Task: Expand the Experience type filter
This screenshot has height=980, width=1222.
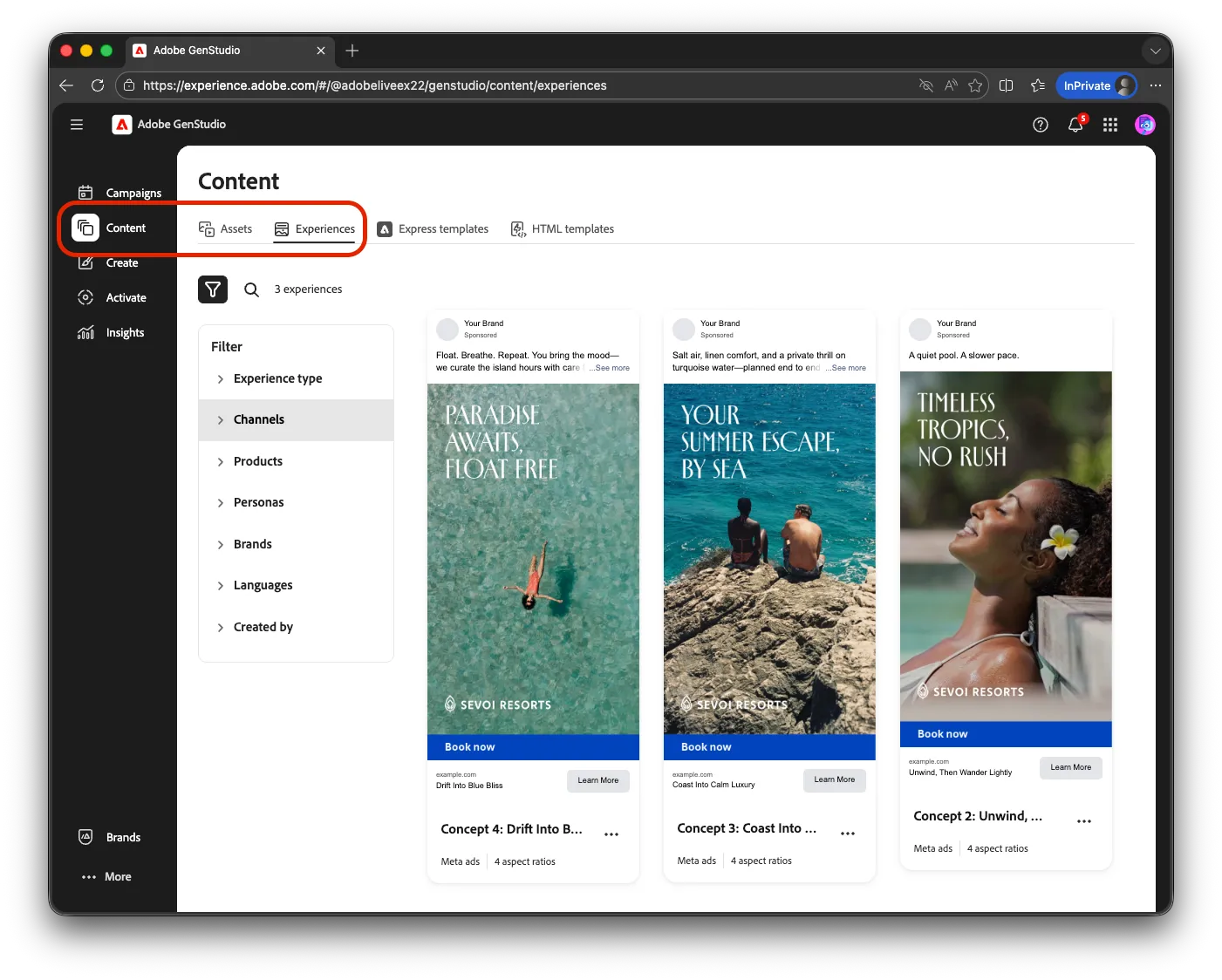Action: click(297, 378)
